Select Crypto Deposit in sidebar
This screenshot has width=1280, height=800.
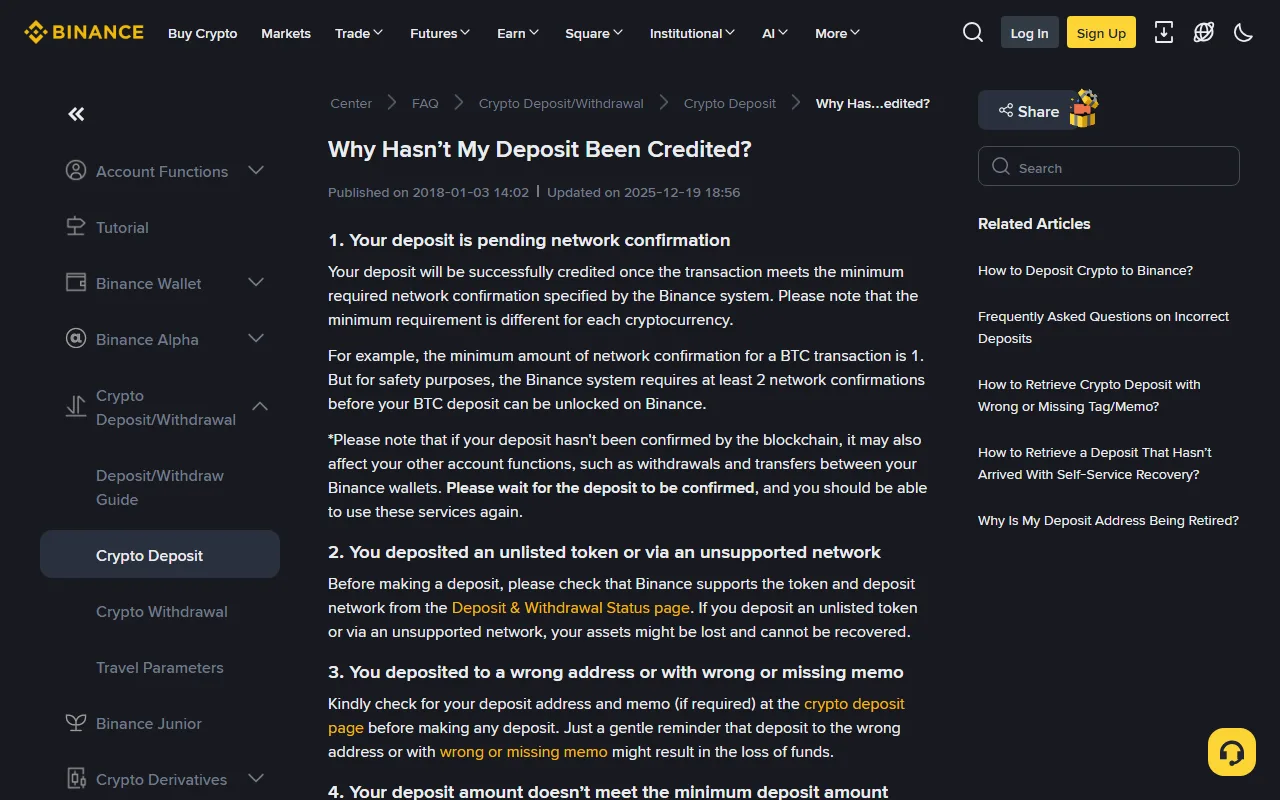160,554
